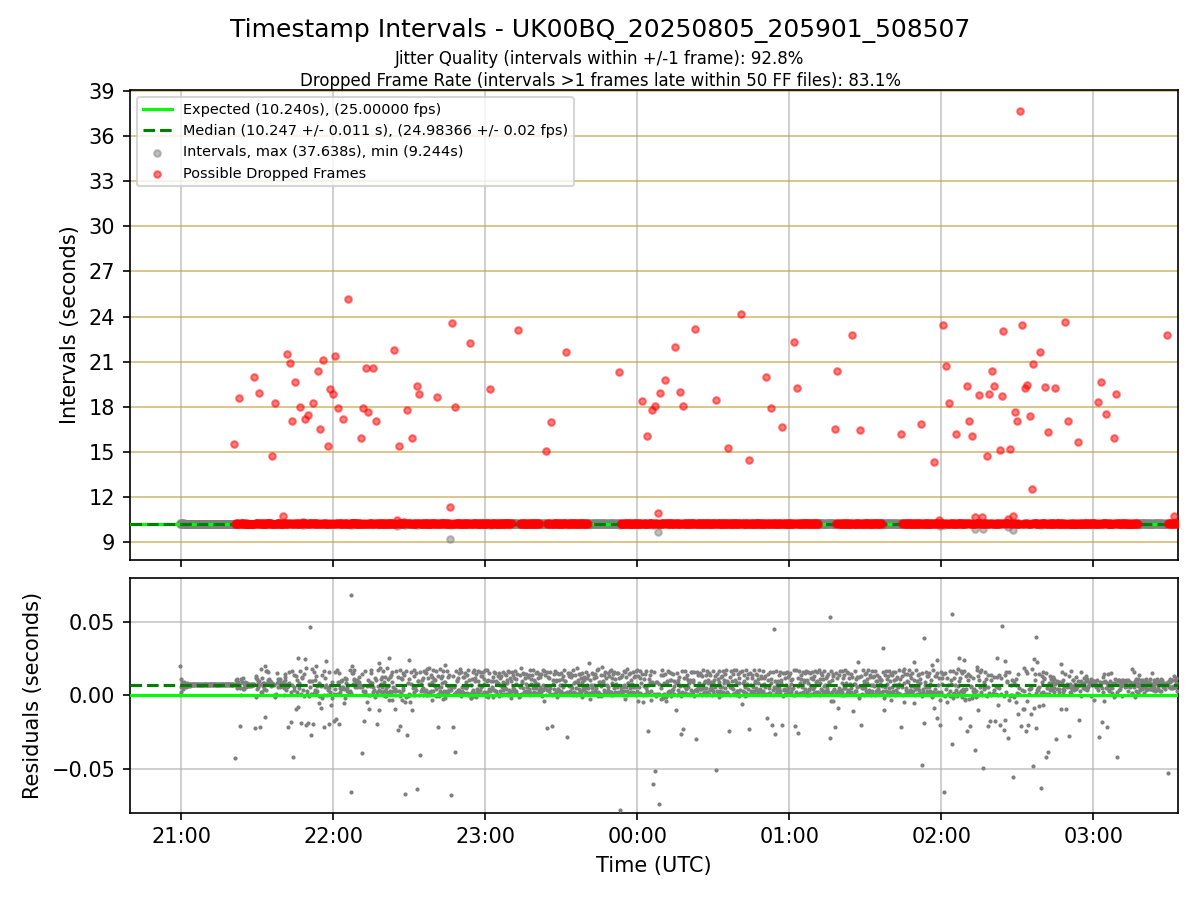Click the 01:00 x-axis tick label
This screenshot has width=1200, height=900.
click(x=789, y=835)
